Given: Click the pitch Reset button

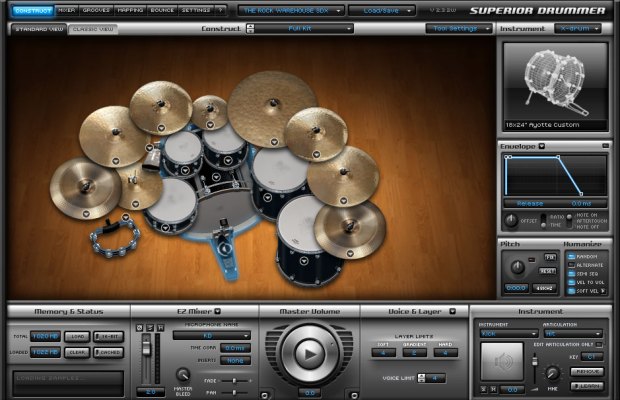Looking at the screenshot, I should [548, 271].
